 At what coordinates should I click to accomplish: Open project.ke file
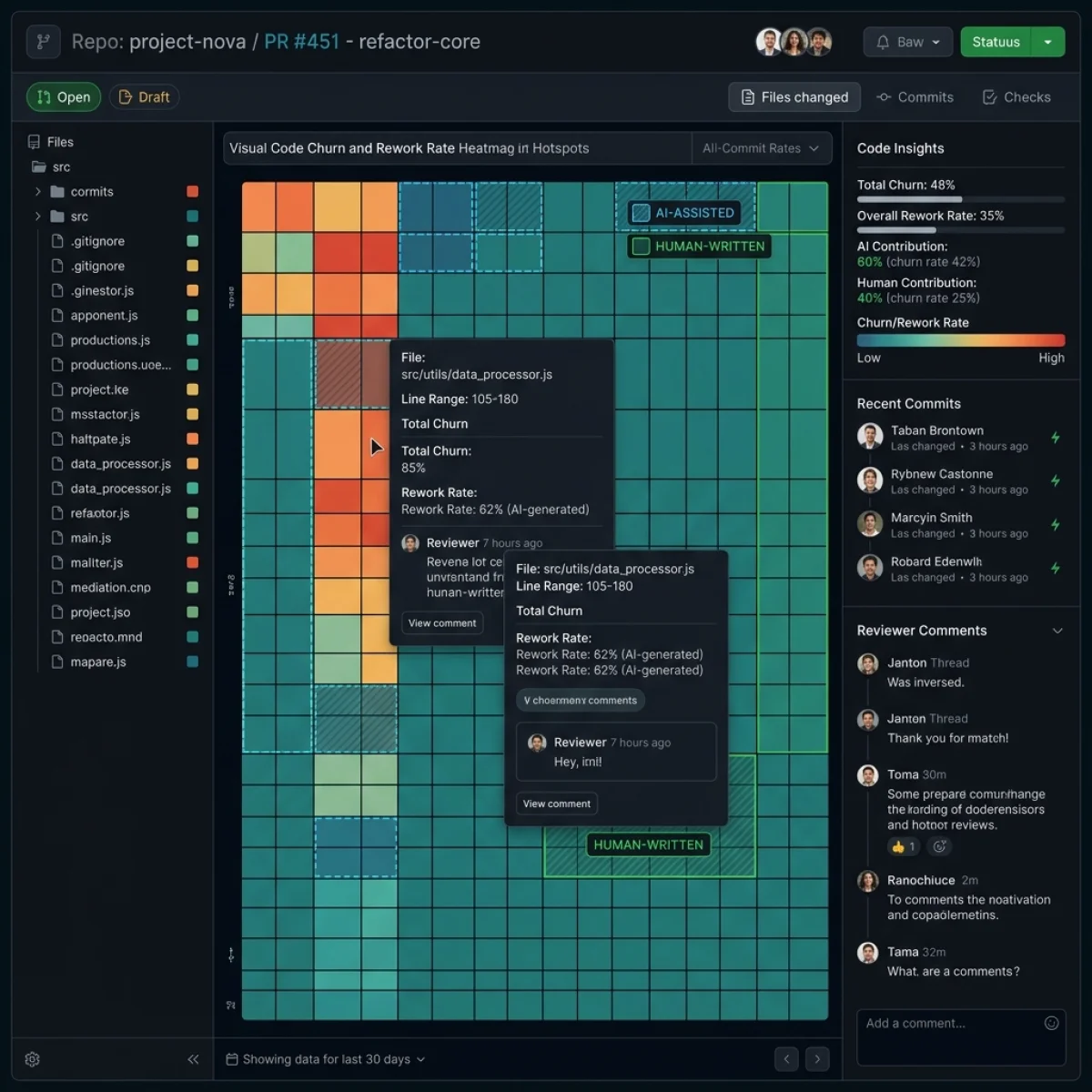[x=99, y=389]
